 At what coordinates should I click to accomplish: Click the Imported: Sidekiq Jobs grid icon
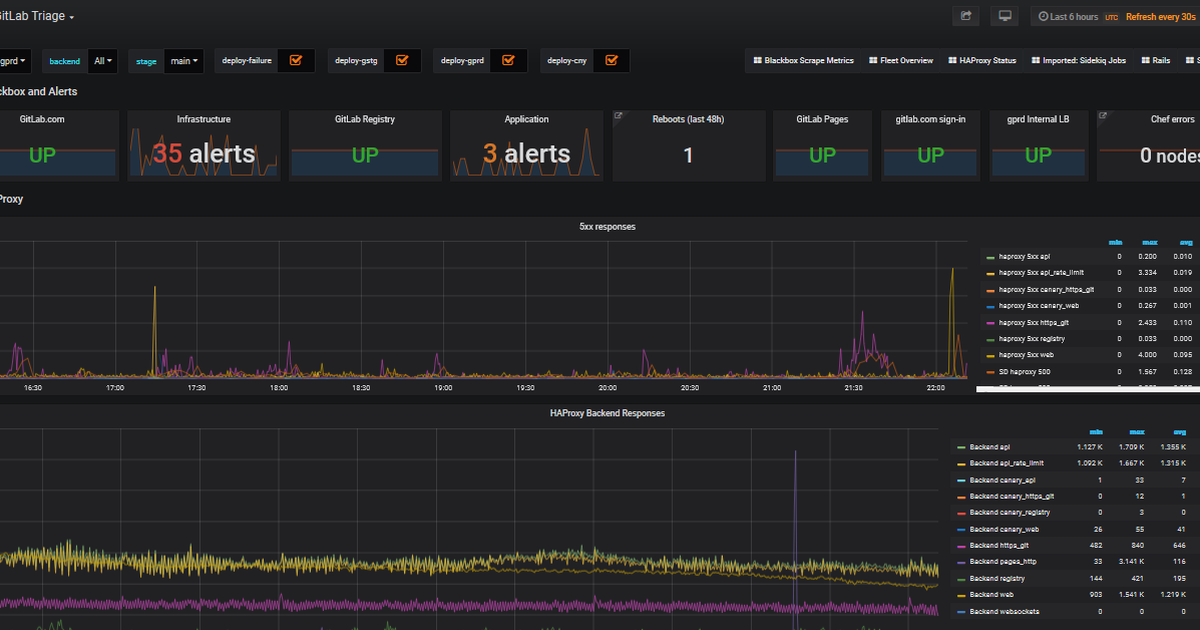click(1034, 60)
